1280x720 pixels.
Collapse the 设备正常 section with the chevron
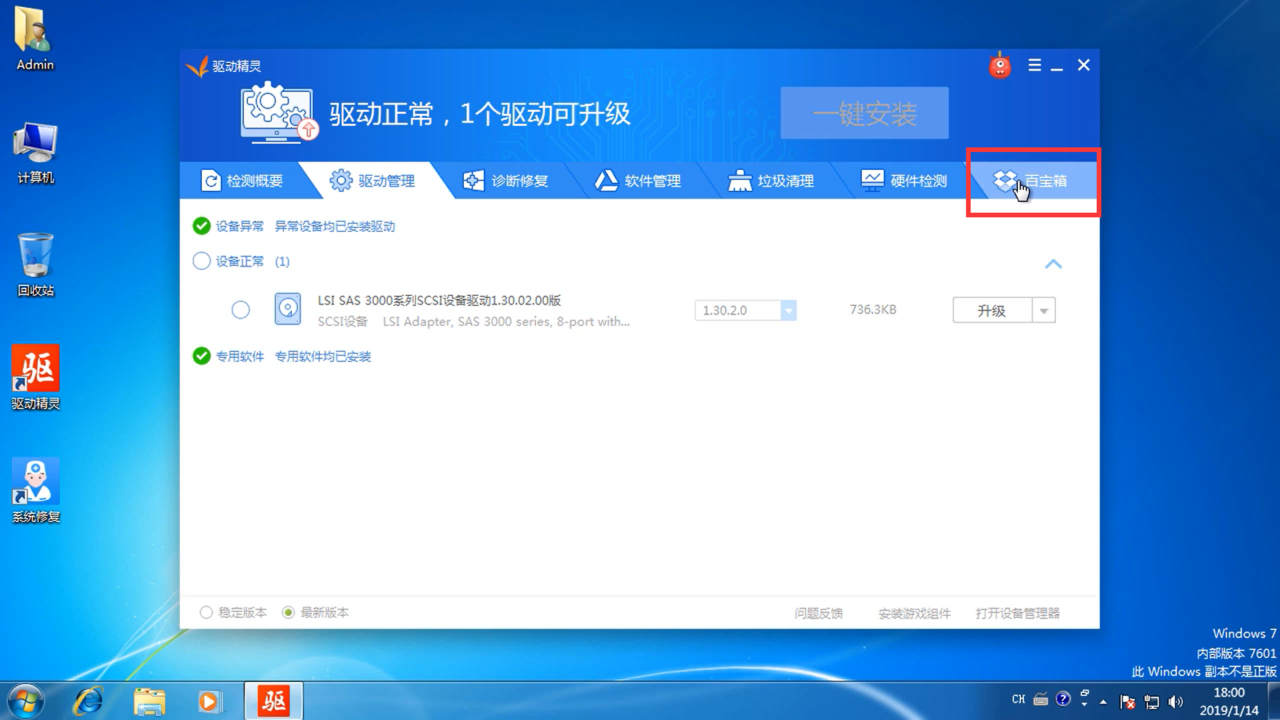1053,264
